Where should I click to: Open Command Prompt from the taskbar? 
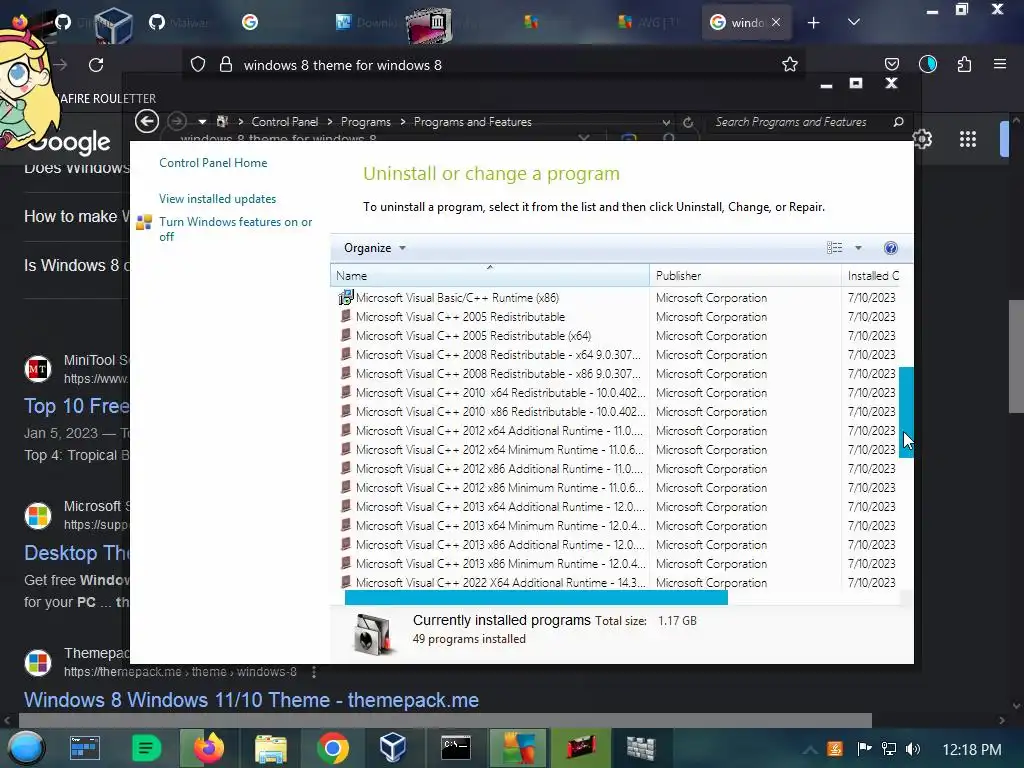456,748
